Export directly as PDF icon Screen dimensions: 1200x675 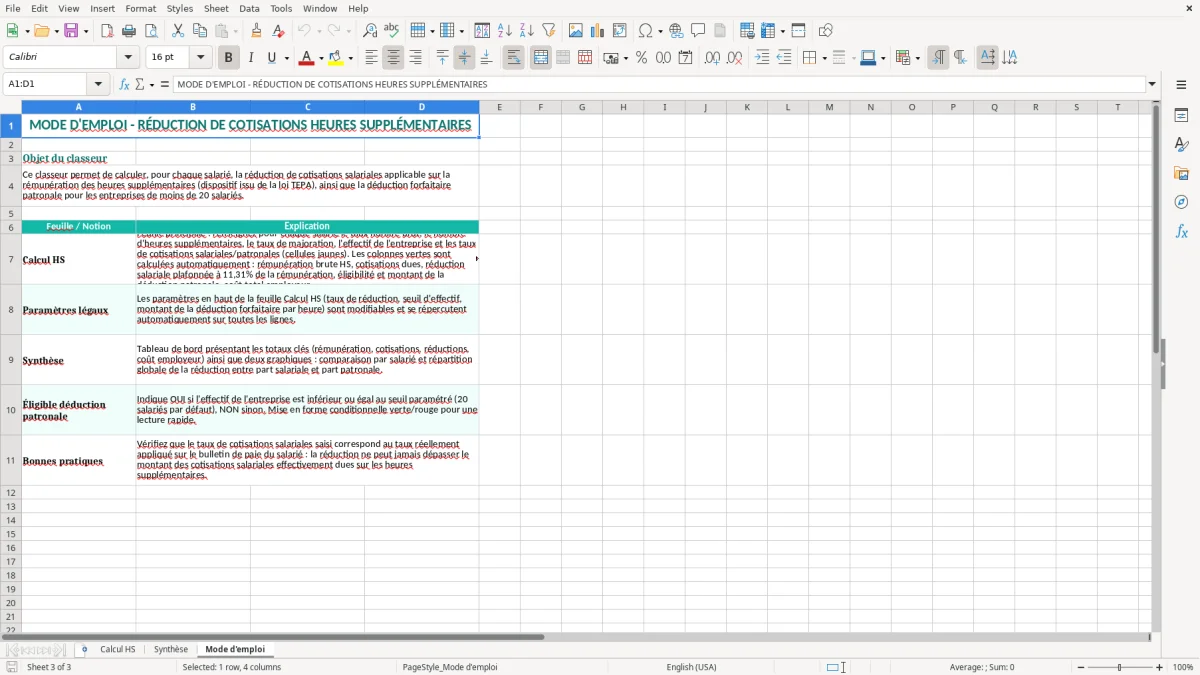point(107,31)
